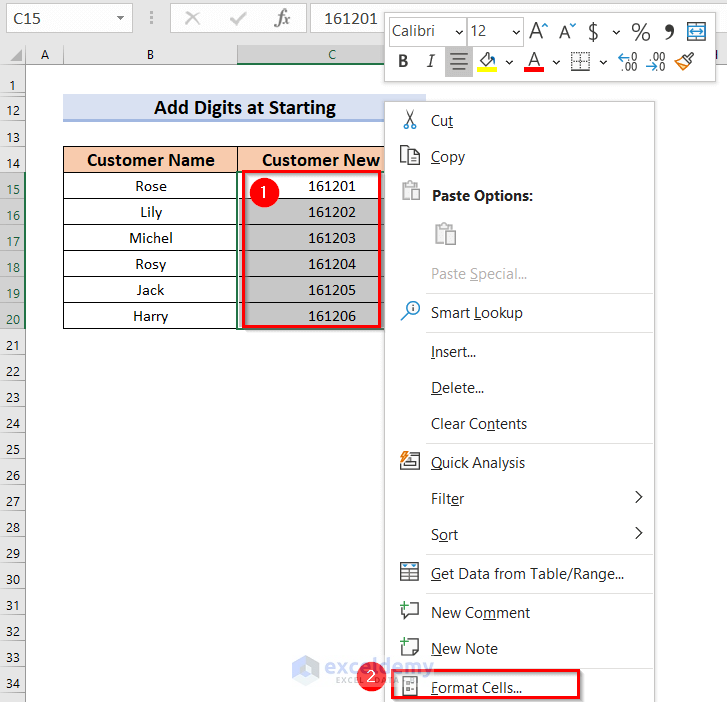Click Insert Function fx button
This screenshot has width=727, height=702.
click(x=282, y=19)
